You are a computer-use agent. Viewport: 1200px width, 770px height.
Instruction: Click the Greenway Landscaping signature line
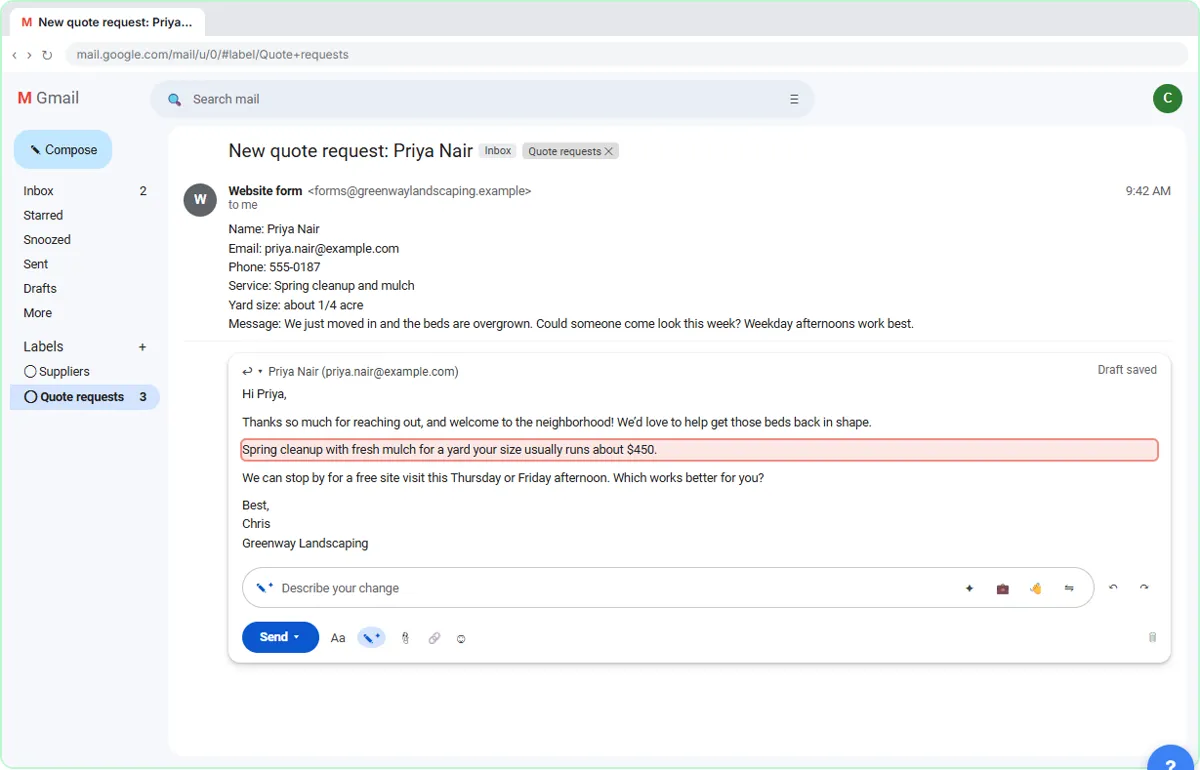[x=305, y=544]
